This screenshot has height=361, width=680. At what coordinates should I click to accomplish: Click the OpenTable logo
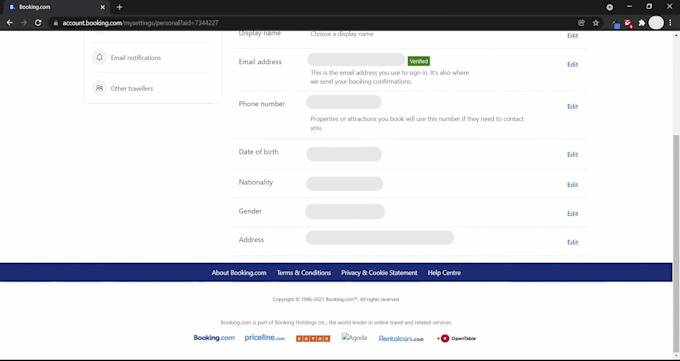457,338
